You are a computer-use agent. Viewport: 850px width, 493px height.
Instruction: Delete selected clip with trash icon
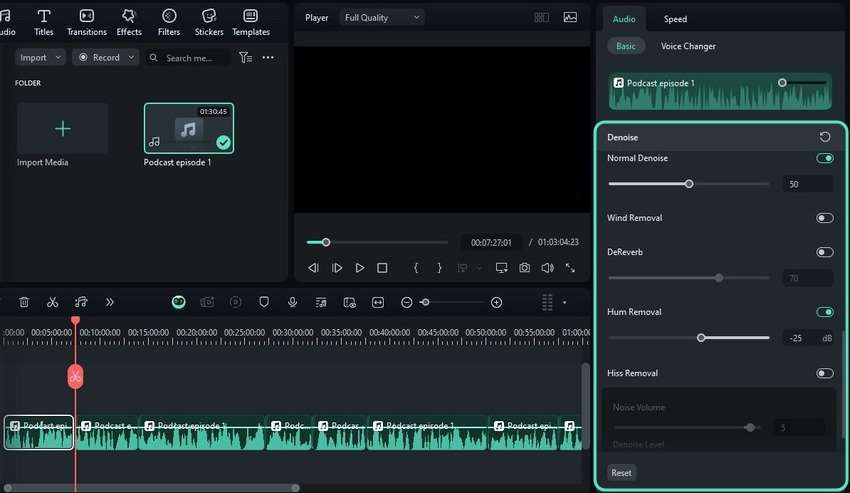point(24,302)
